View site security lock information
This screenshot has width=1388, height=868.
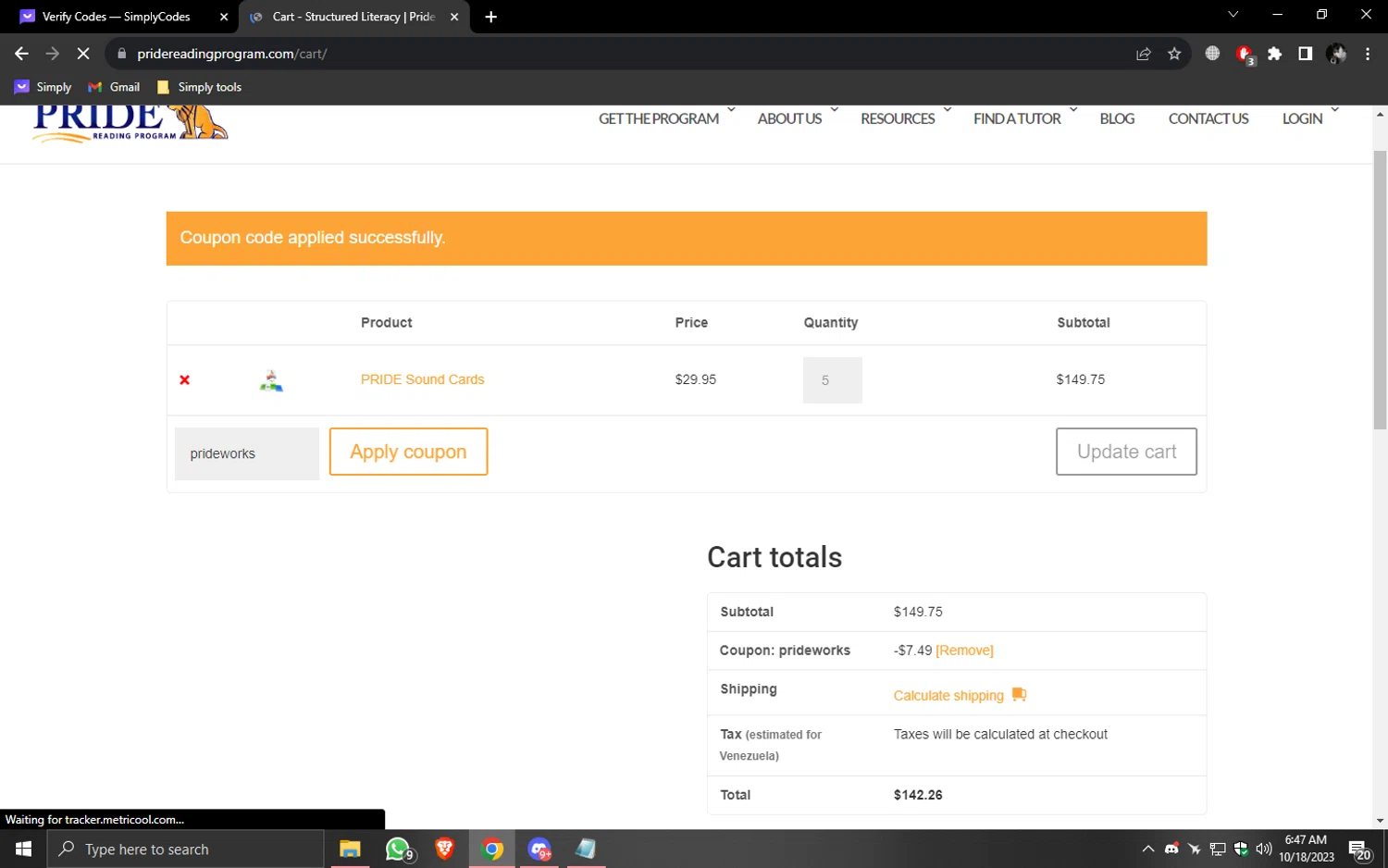coord(121,54)
